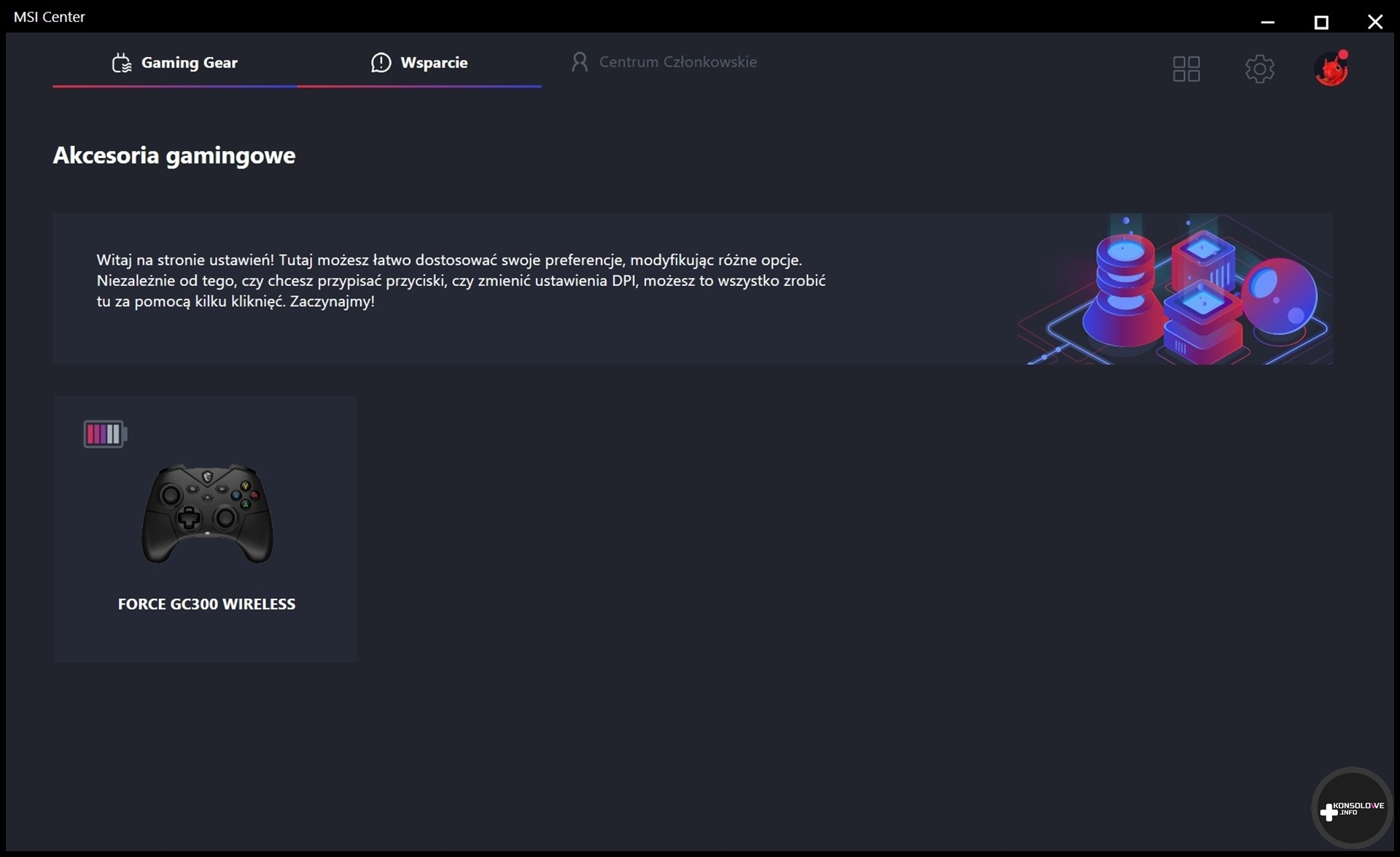The width and height of the screenshot is (1400, 857).
Task: Open the settings gear icon
Action: [1259, 69]
